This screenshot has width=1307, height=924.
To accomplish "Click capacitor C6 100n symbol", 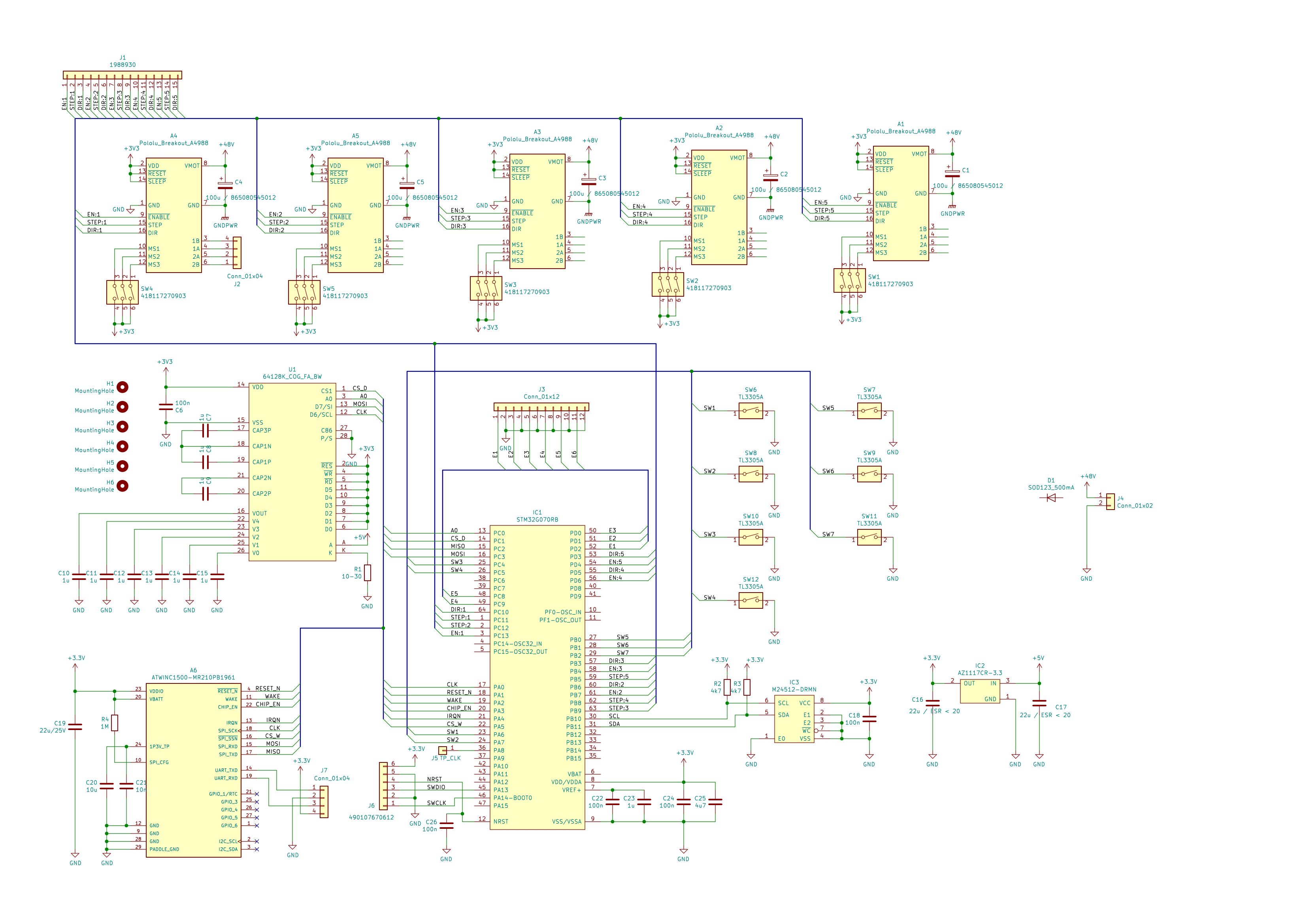I will tap(166, 407).
